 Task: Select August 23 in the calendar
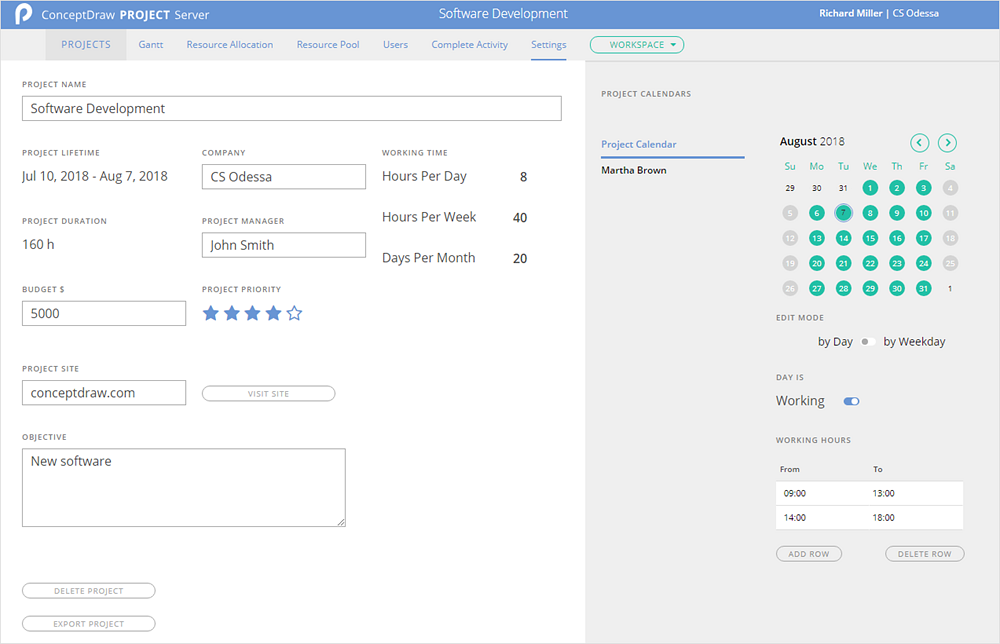[x=897, y=263]
